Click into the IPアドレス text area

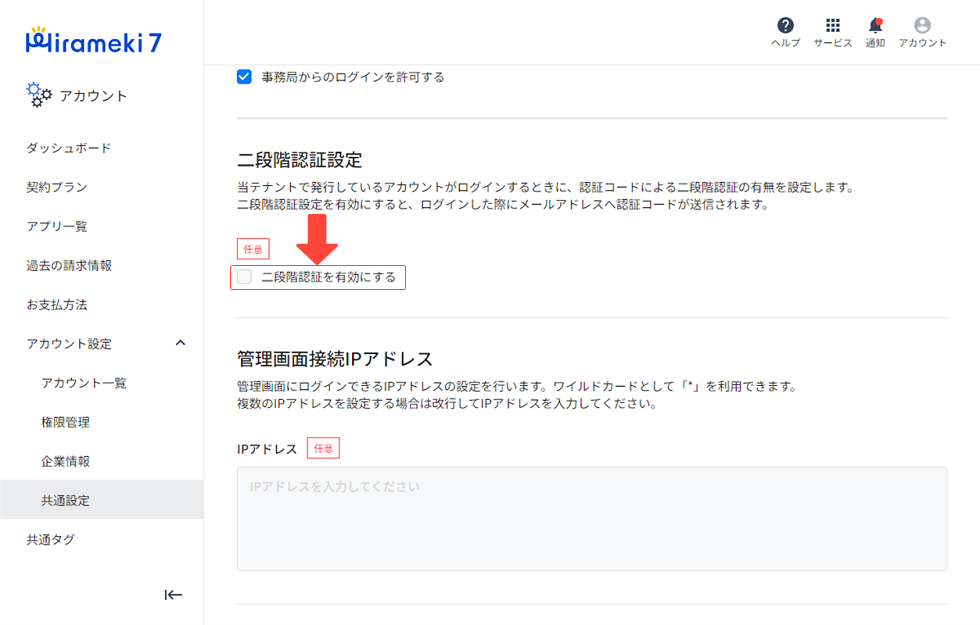point(592,519)
